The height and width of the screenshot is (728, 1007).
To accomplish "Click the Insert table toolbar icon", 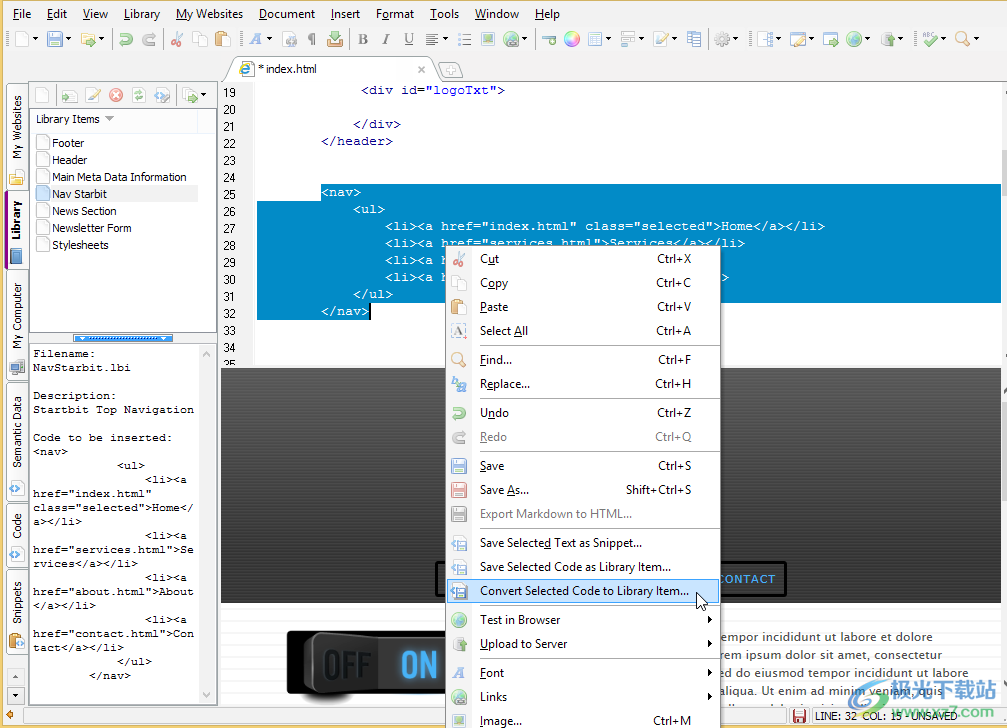I will 595,39.
